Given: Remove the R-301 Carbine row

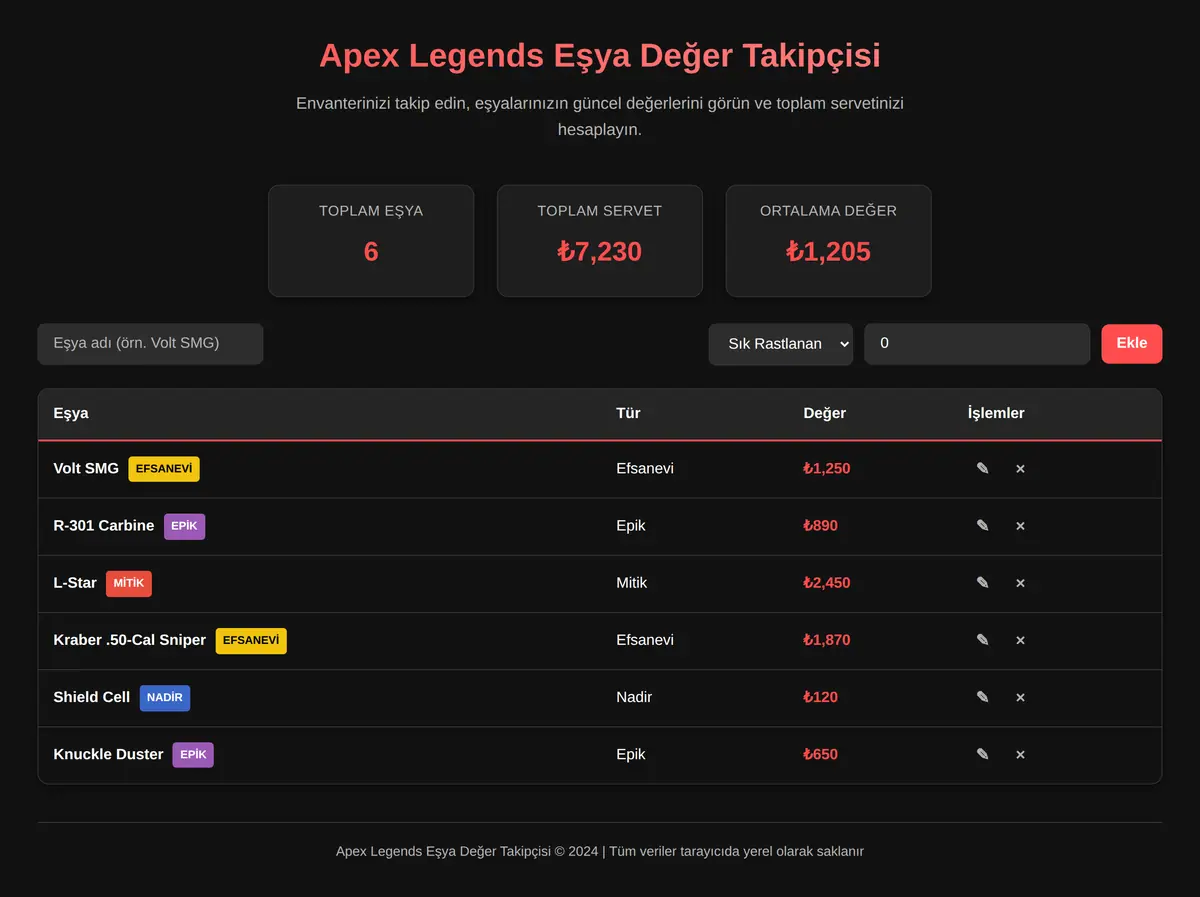Looking at the screenshot, I should [x=1020, y=526].
